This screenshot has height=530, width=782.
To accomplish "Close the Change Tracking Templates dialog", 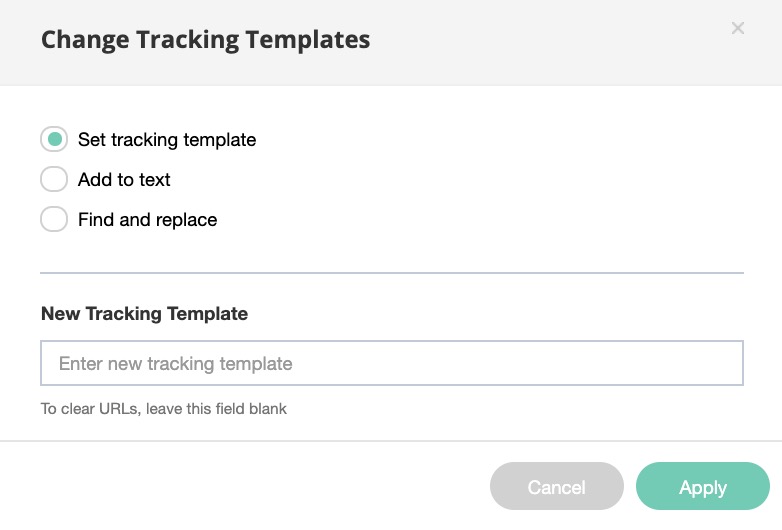I will tap(738, 28).
